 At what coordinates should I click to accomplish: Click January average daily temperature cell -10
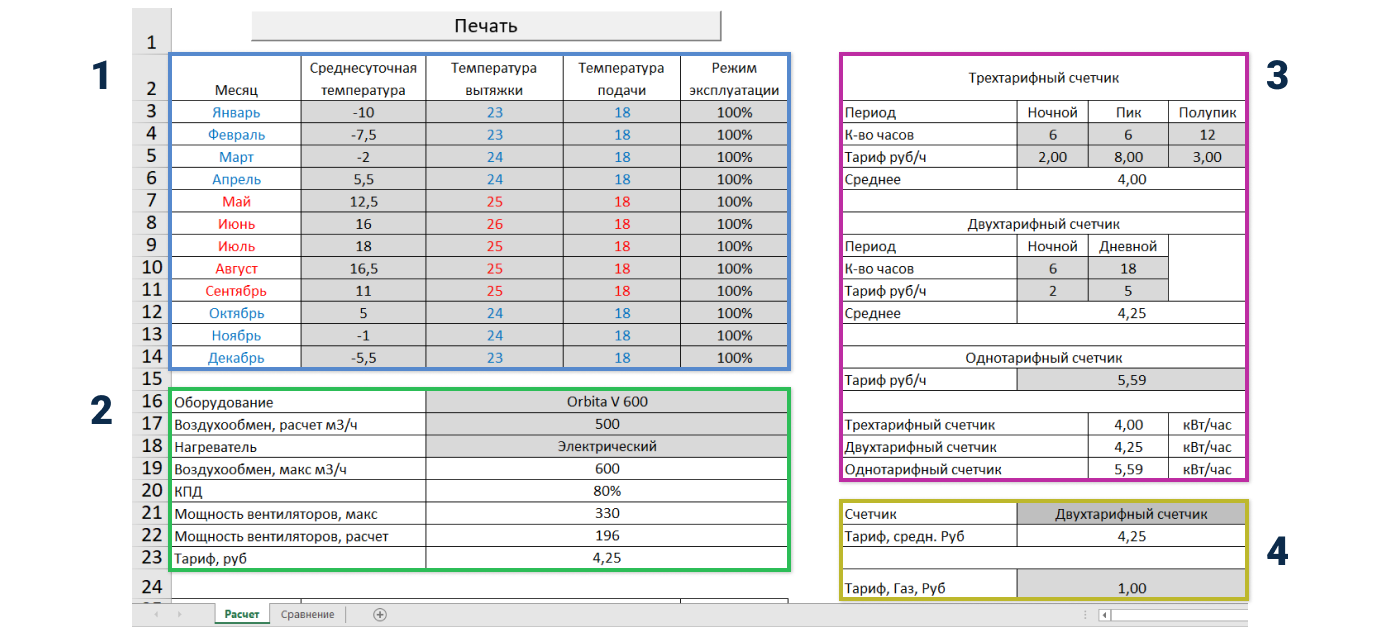point(364,112)
